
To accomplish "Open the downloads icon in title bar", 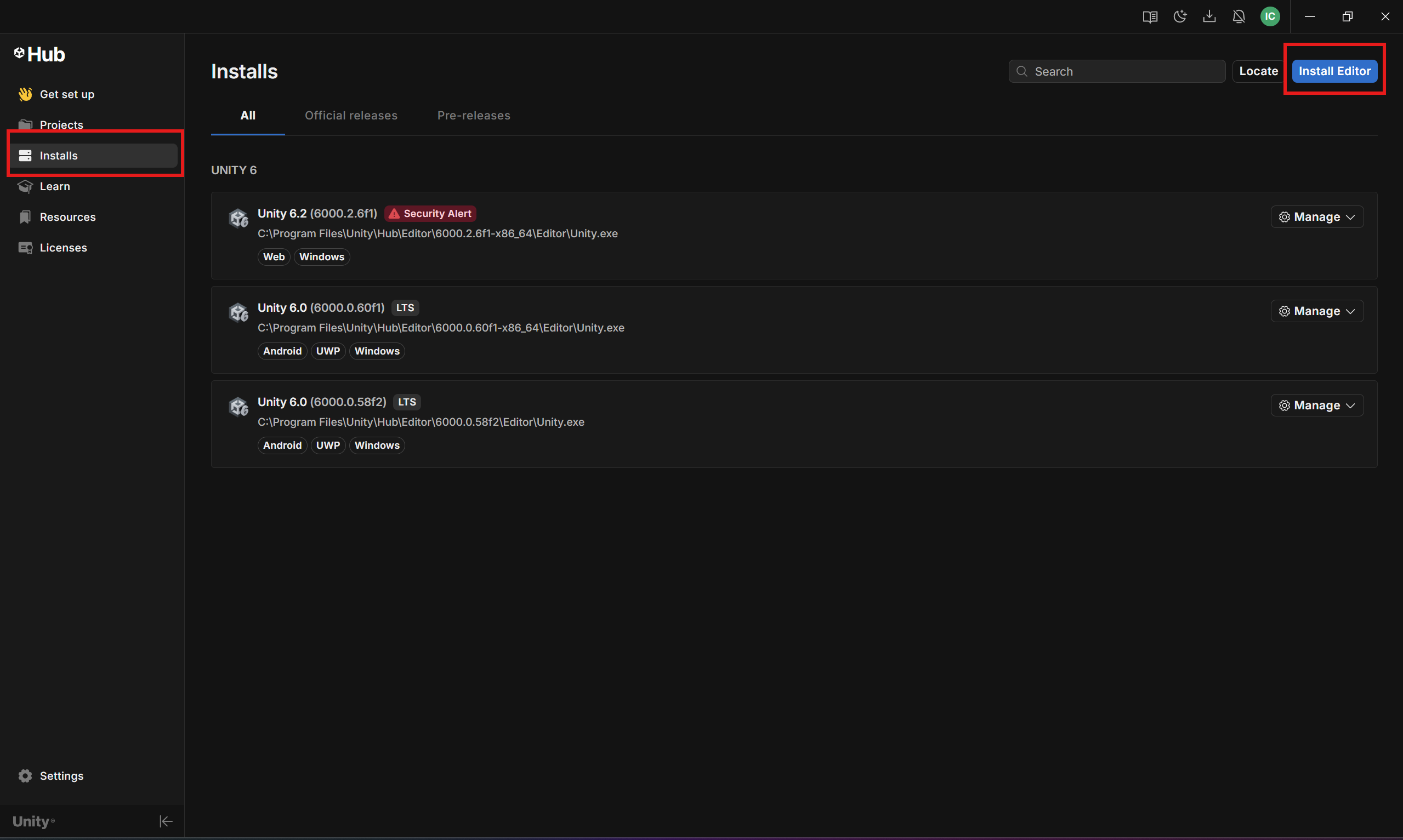I will pyautogui.click(x=1209, y=16).
